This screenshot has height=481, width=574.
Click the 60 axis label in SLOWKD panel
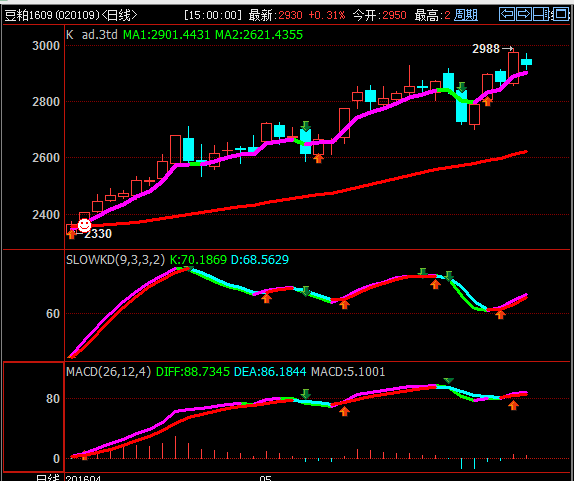tap(53, 314)
